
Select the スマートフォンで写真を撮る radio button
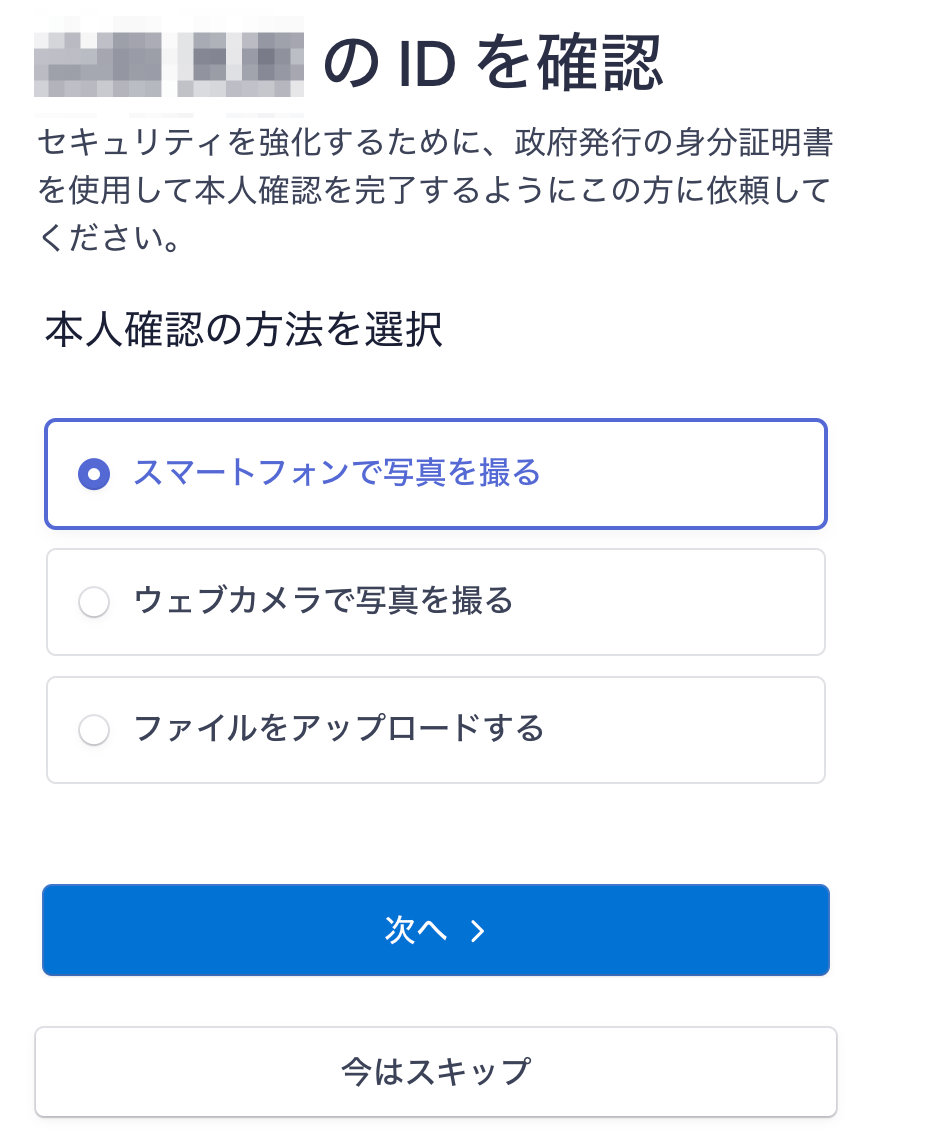pyautogui.click(x=94, y=474)
